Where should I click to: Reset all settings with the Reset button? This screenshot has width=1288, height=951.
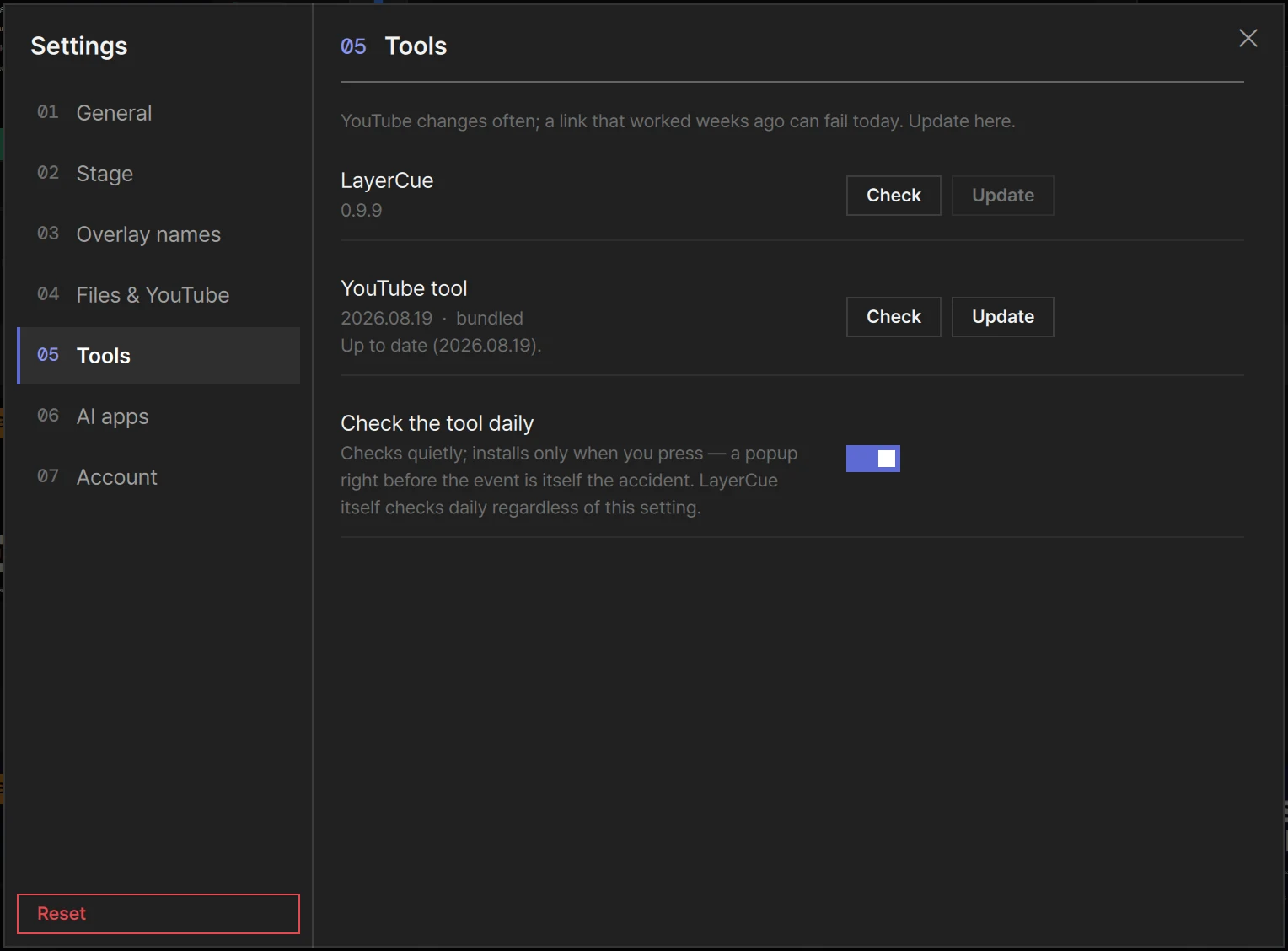click(x=158, y=914)
